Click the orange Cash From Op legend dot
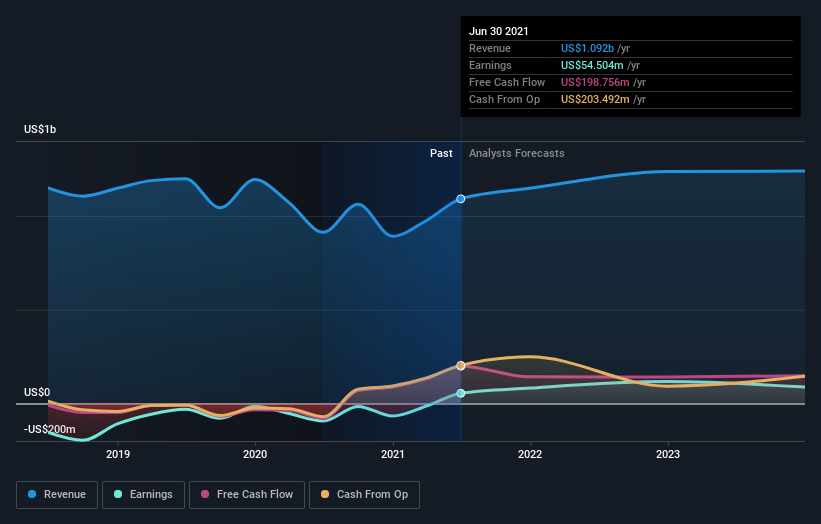Image resolution: width=821 pixels, height=524 pixels. point(325,494)
